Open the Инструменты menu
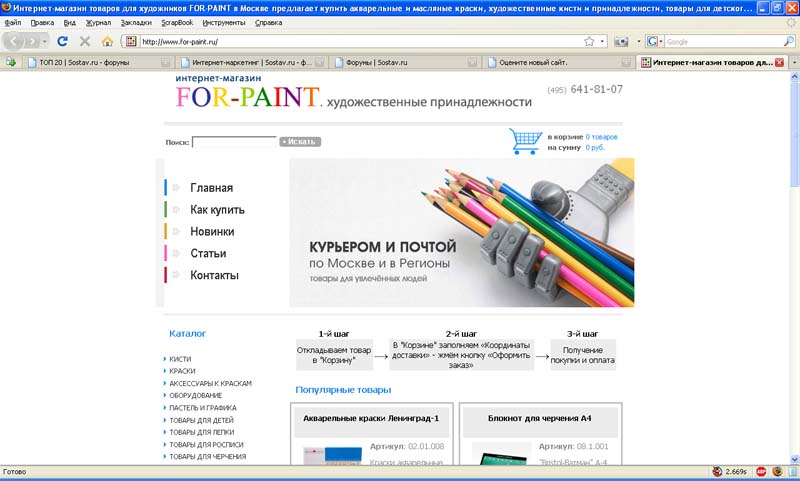 coord(224,22)
